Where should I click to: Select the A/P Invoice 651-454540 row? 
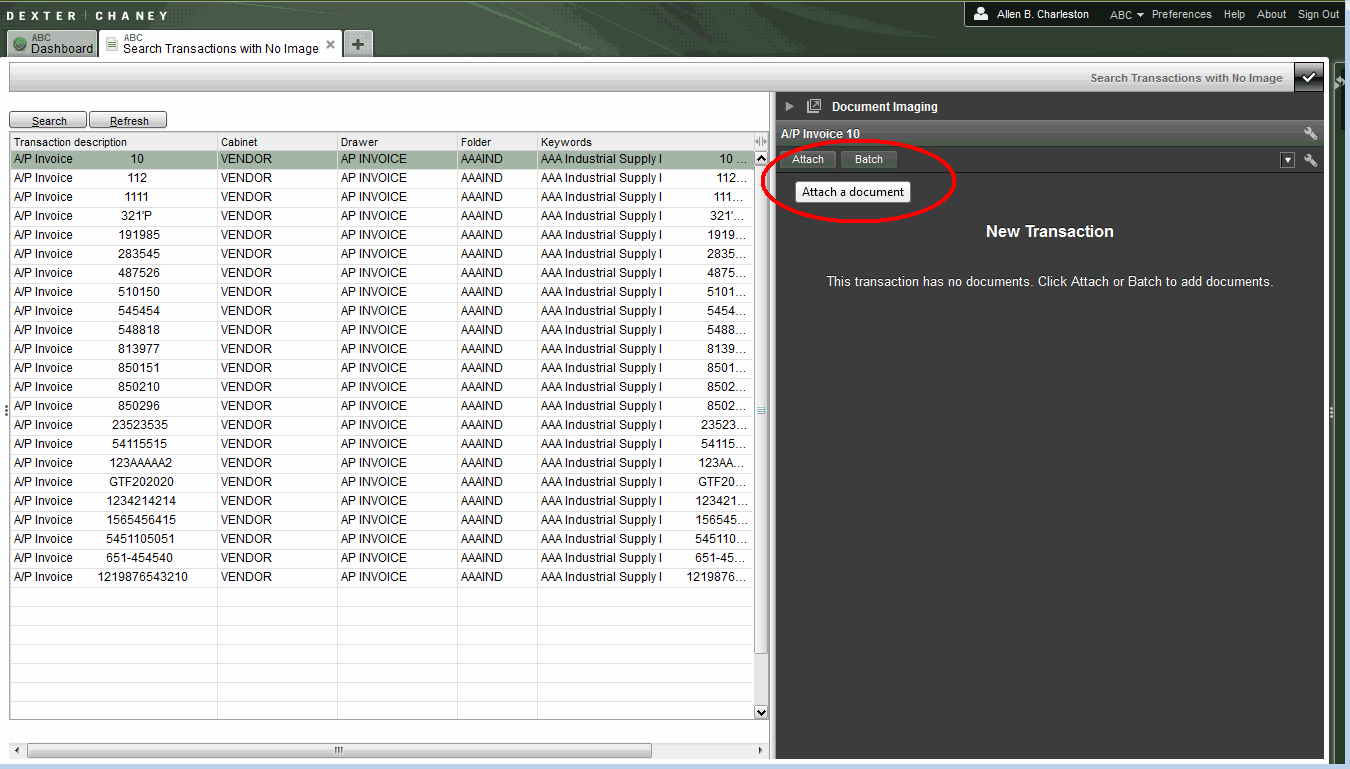[381, 558]
